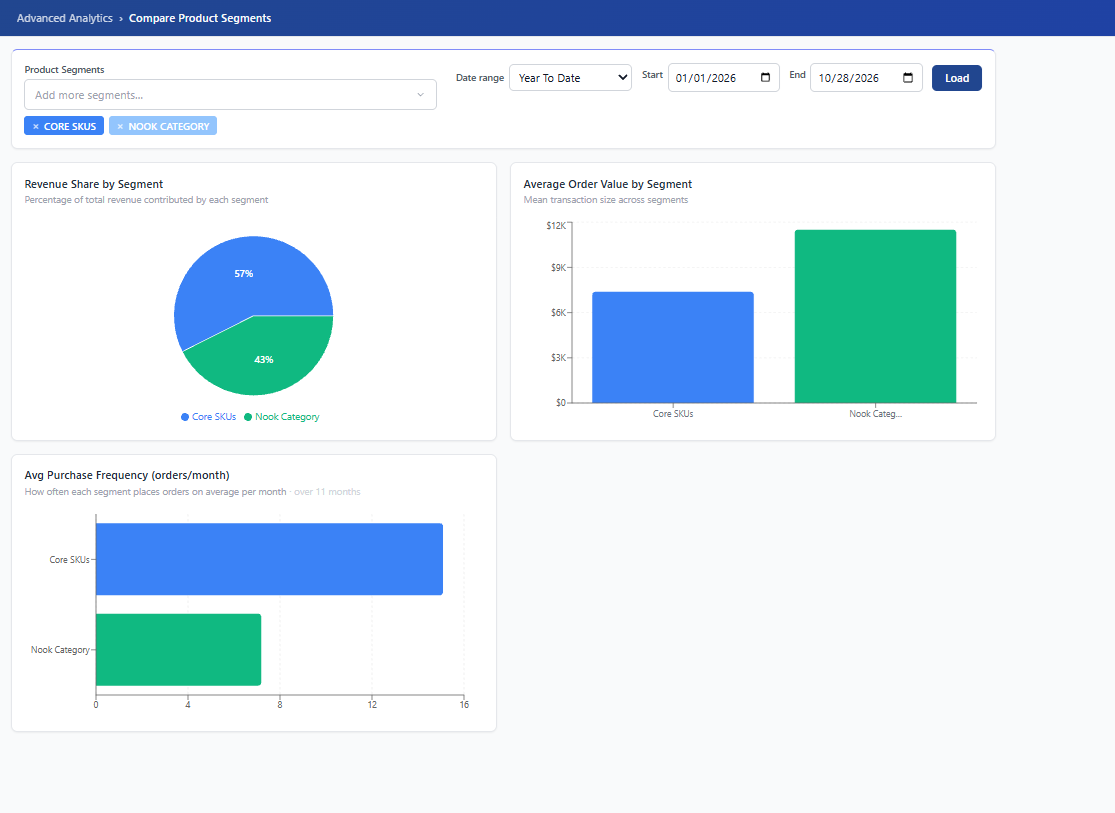Click the 'over 11 months' note
This screenshot has height=813, width=1115.
tap(327, 491)
